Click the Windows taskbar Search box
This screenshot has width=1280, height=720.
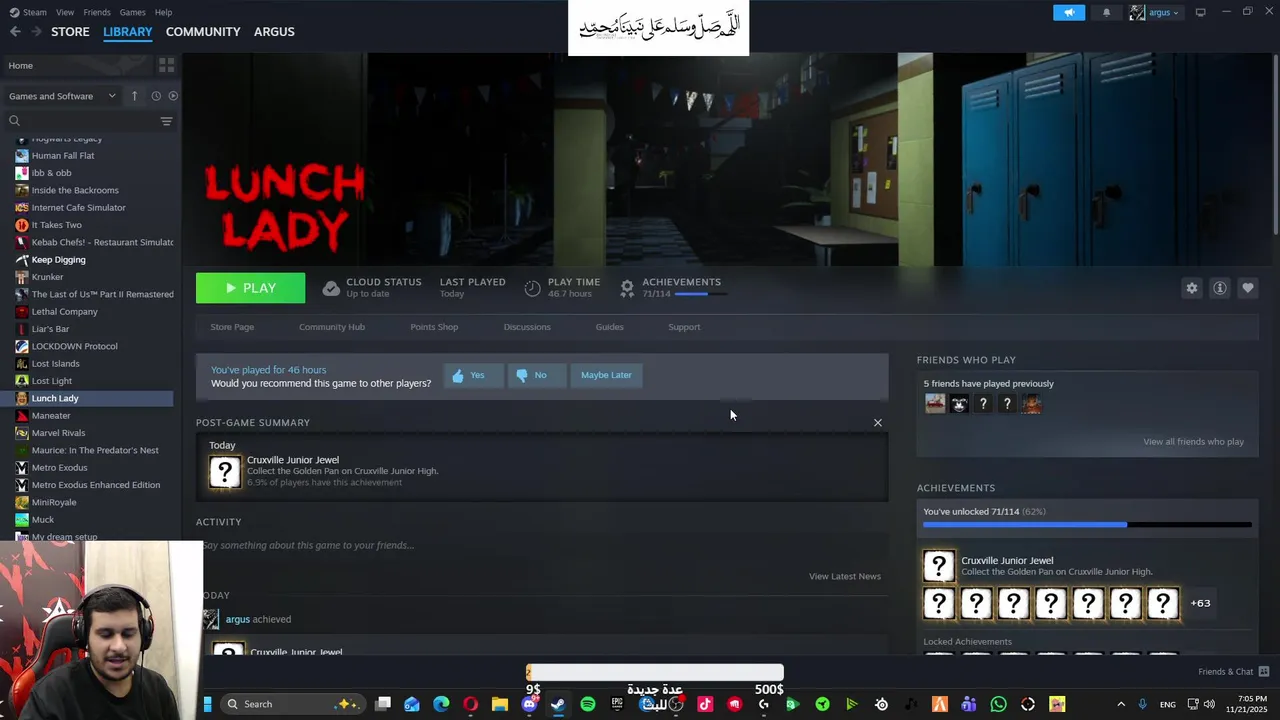292,704
